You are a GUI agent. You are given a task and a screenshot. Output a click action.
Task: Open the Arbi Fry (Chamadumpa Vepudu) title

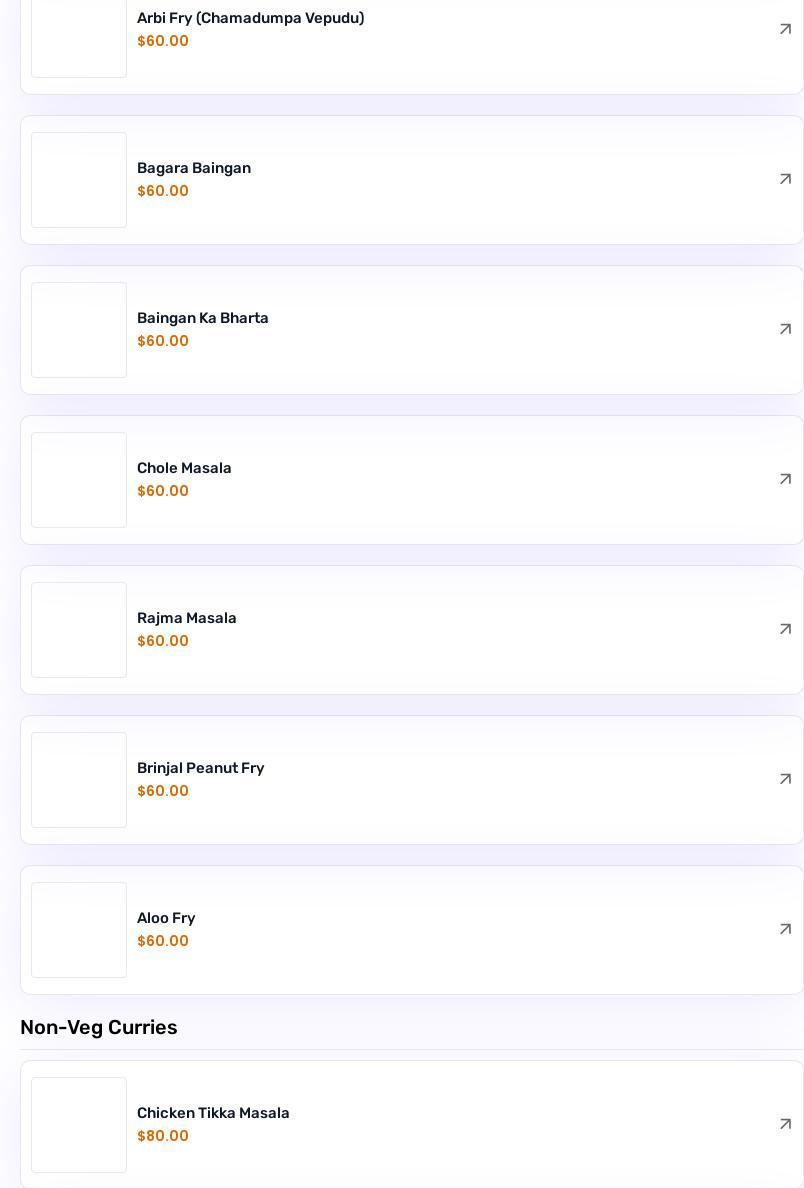pos(250,18)
